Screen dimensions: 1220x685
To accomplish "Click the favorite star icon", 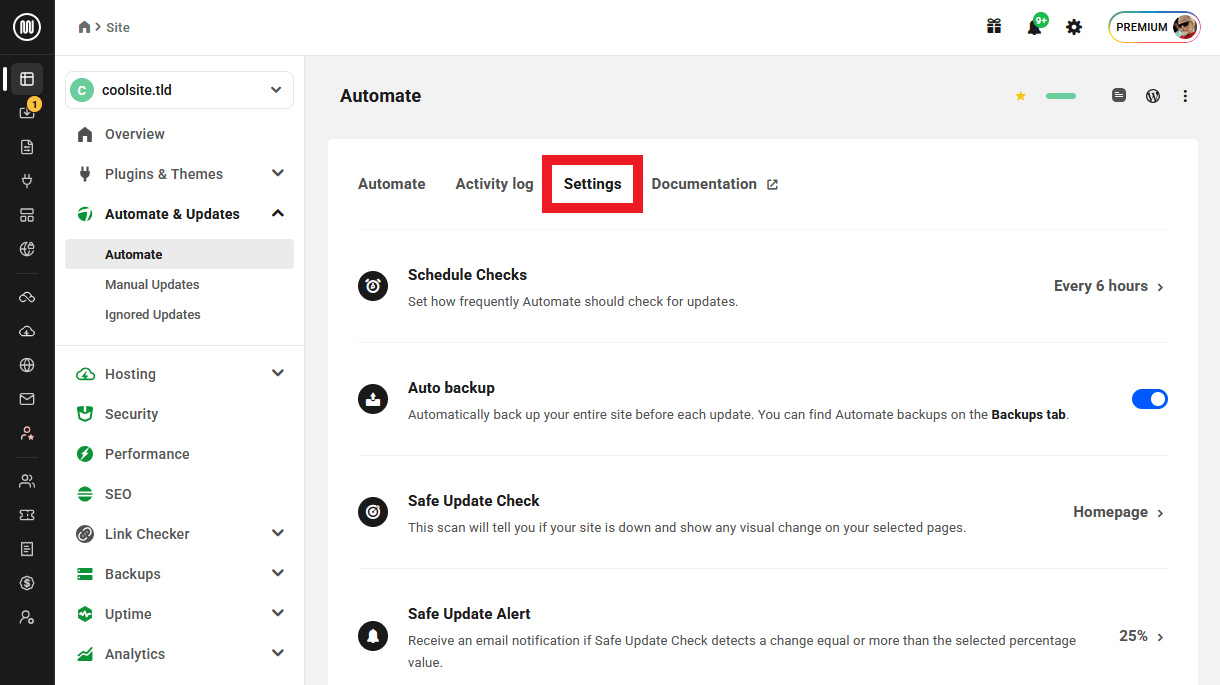I will tap(1021, 96).
